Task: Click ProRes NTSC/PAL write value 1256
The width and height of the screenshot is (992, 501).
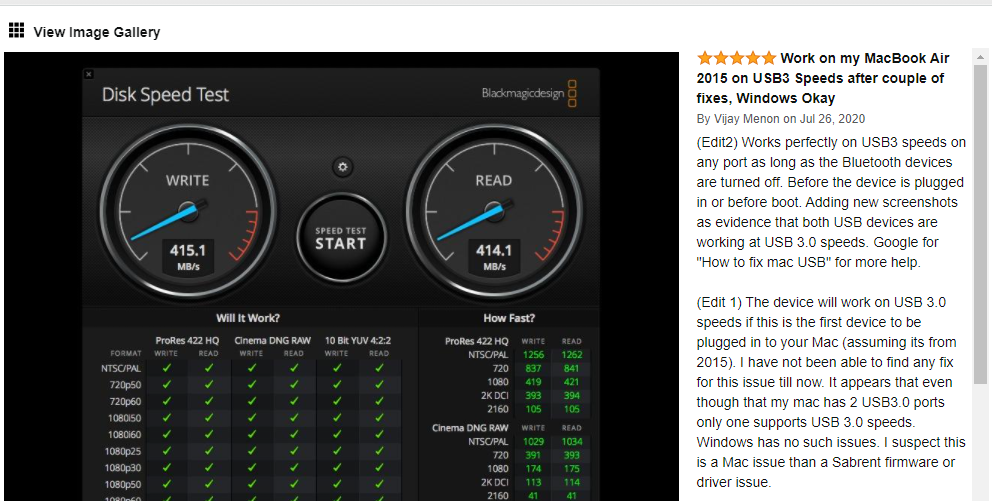Action: (x=533, y=355)
